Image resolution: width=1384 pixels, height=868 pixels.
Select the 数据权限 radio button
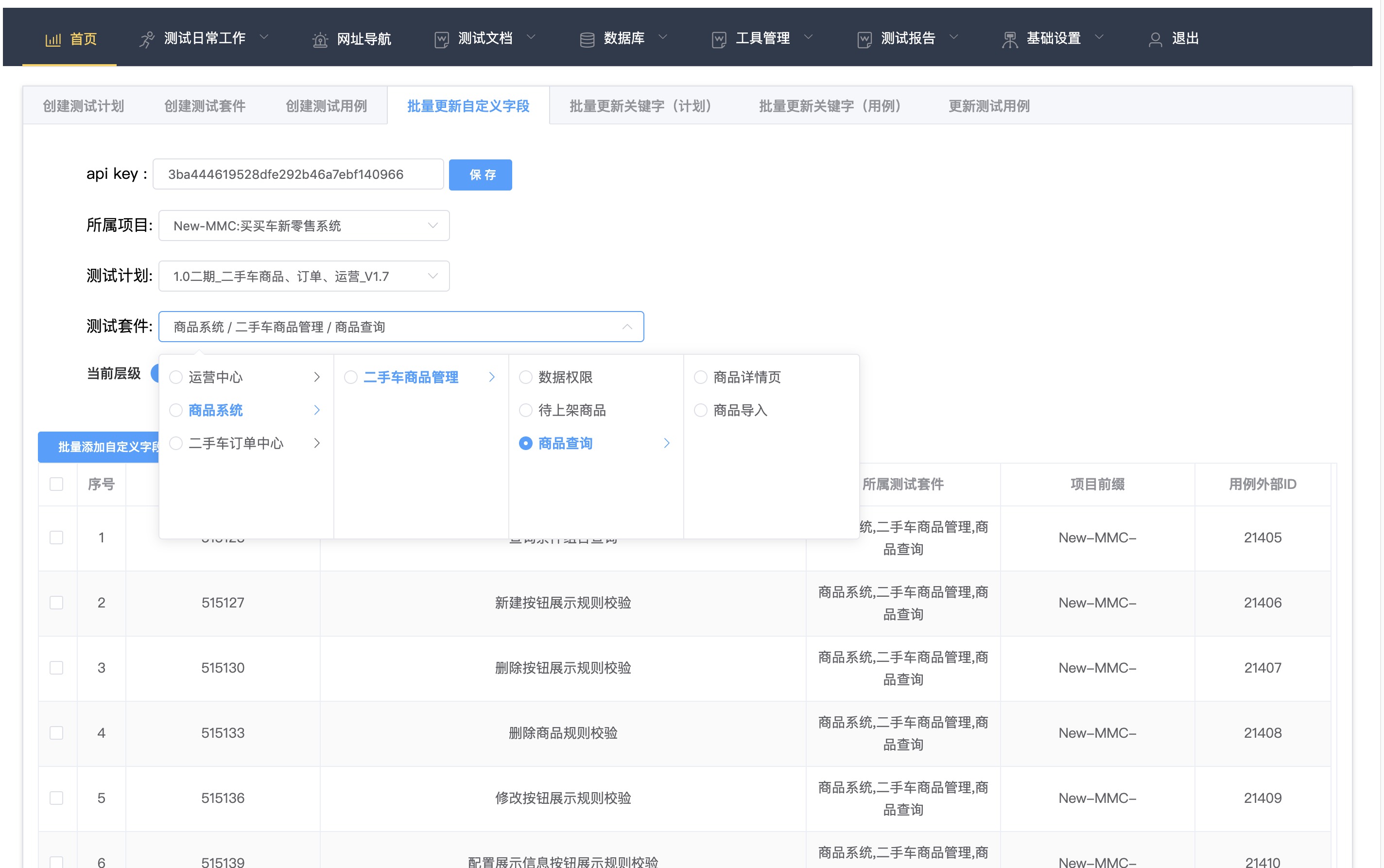click(x=526, y=377)
